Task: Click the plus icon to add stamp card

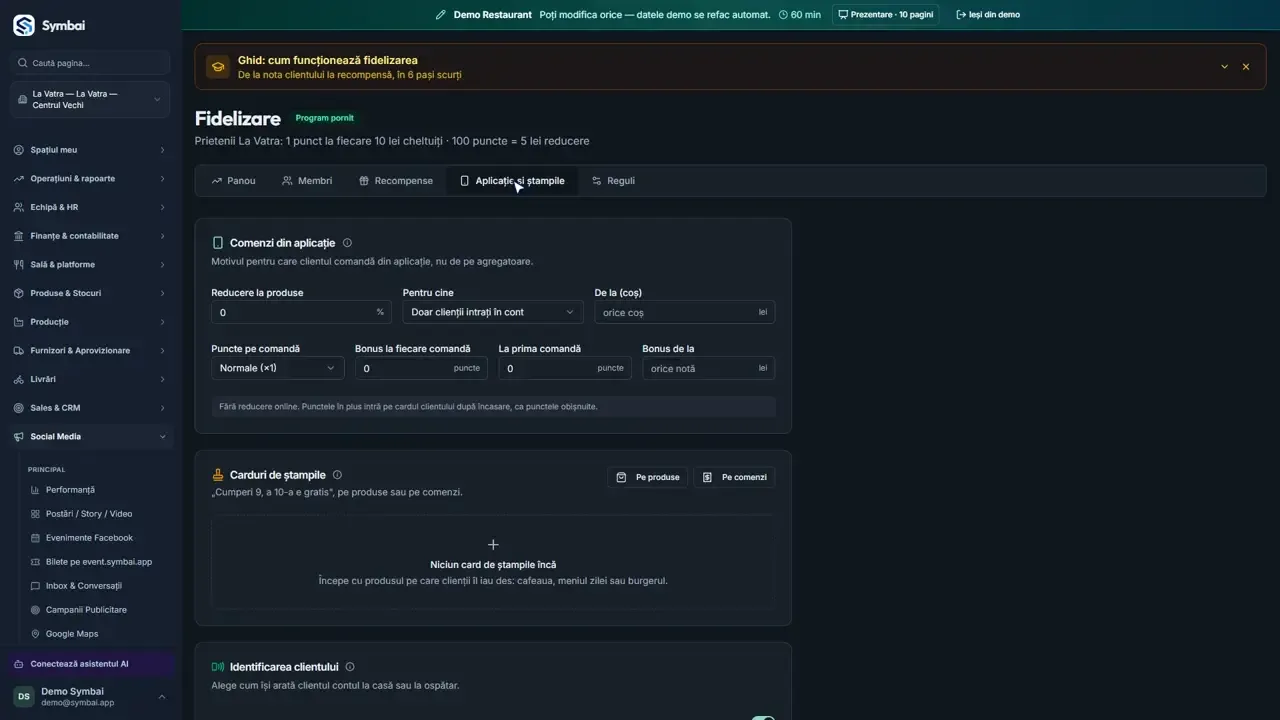Action: (493, 545)
